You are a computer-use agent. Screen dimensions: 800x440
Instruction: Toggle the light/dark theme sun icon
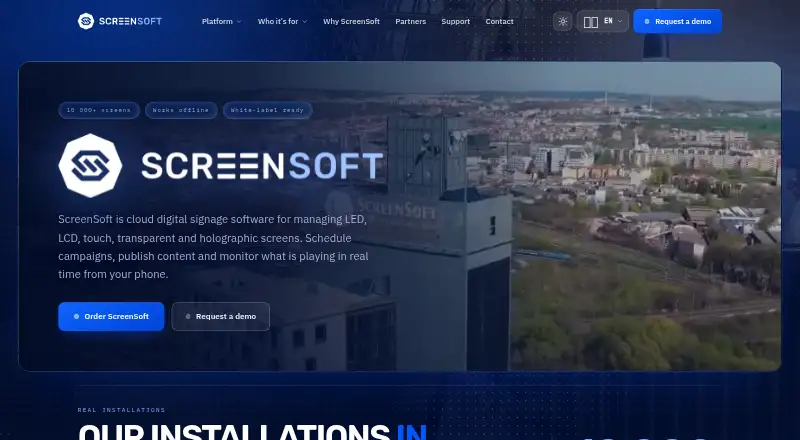[x=563, y=21]
